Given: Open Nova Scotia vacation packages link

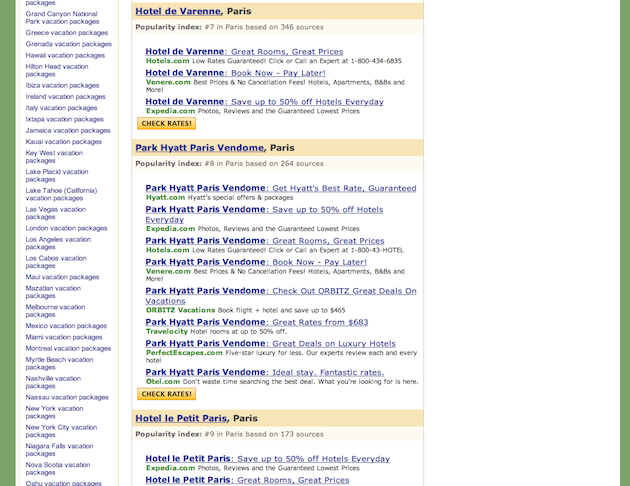Looking at the screenshot, I should tap(58, 469).
